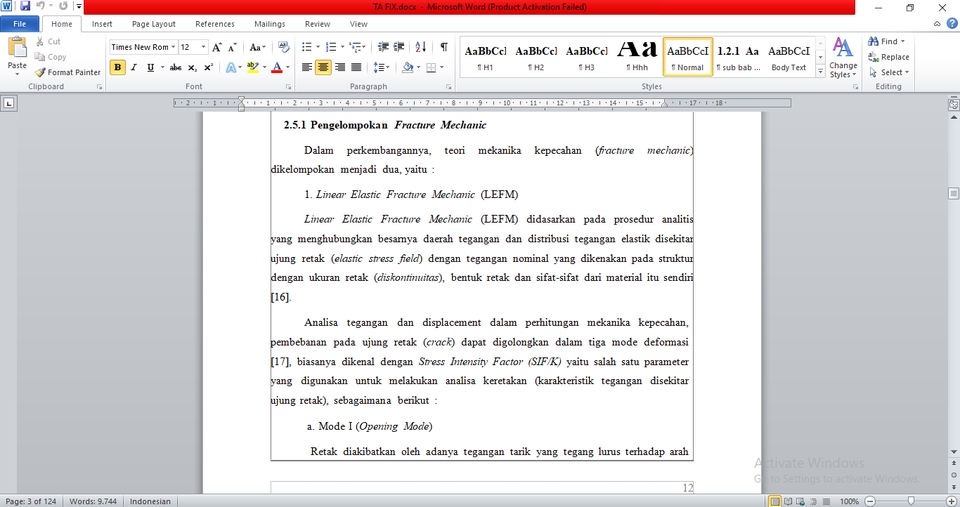
Task: Switch to References tab
Action: click(215, 24)
